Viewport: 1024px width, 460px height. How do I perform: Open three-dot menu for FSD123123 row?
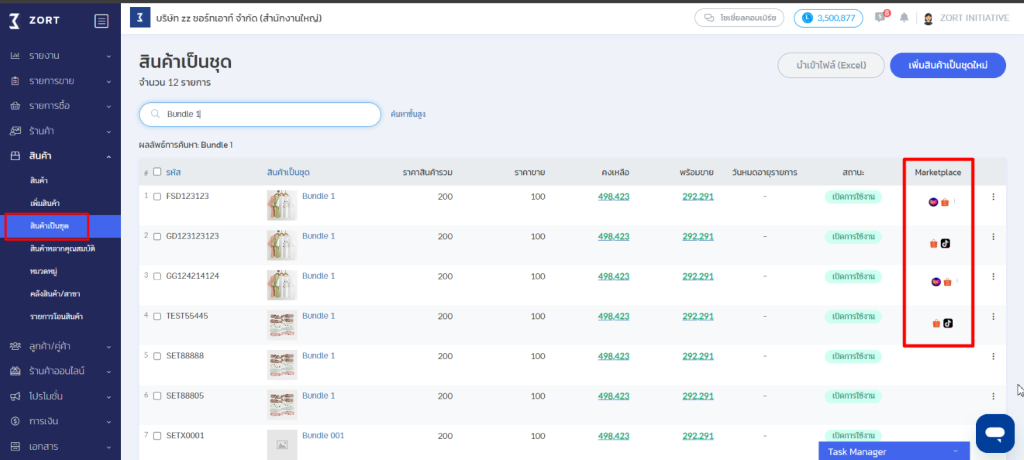coord(992,197)
